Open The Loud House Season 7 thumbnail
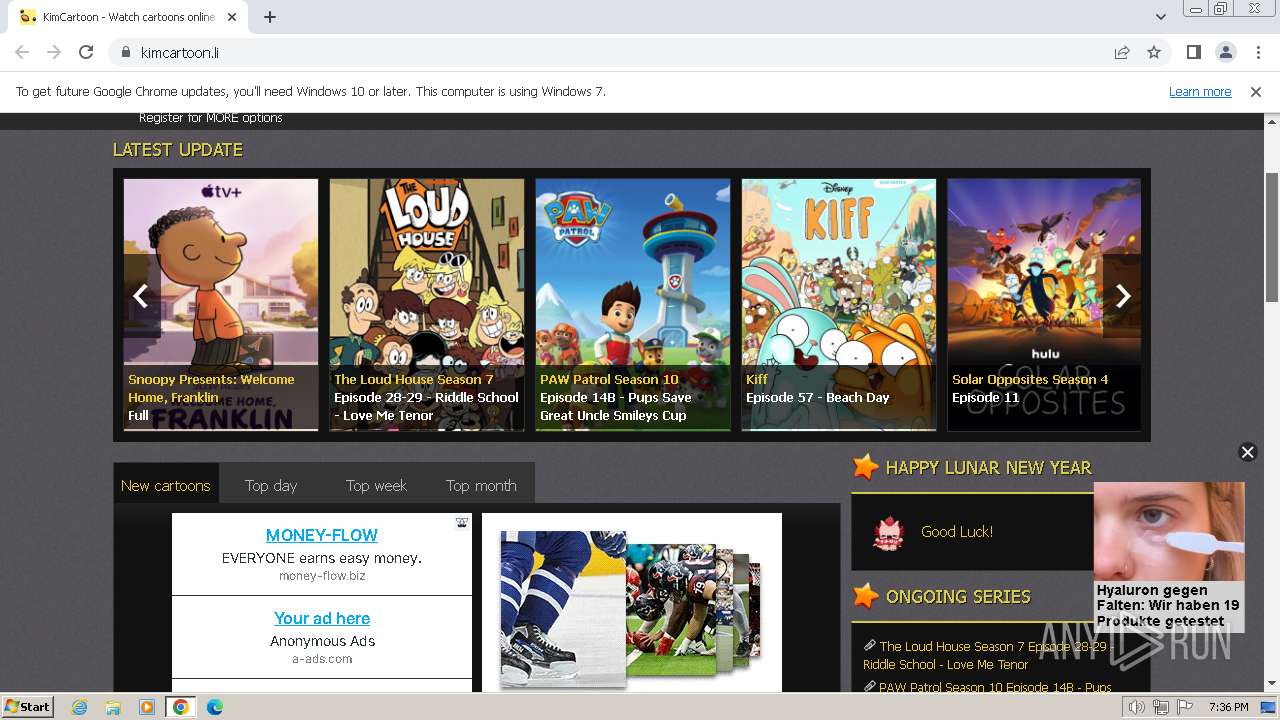The image size is (1280, 720). pyautogui.click(x=427, y=305)
